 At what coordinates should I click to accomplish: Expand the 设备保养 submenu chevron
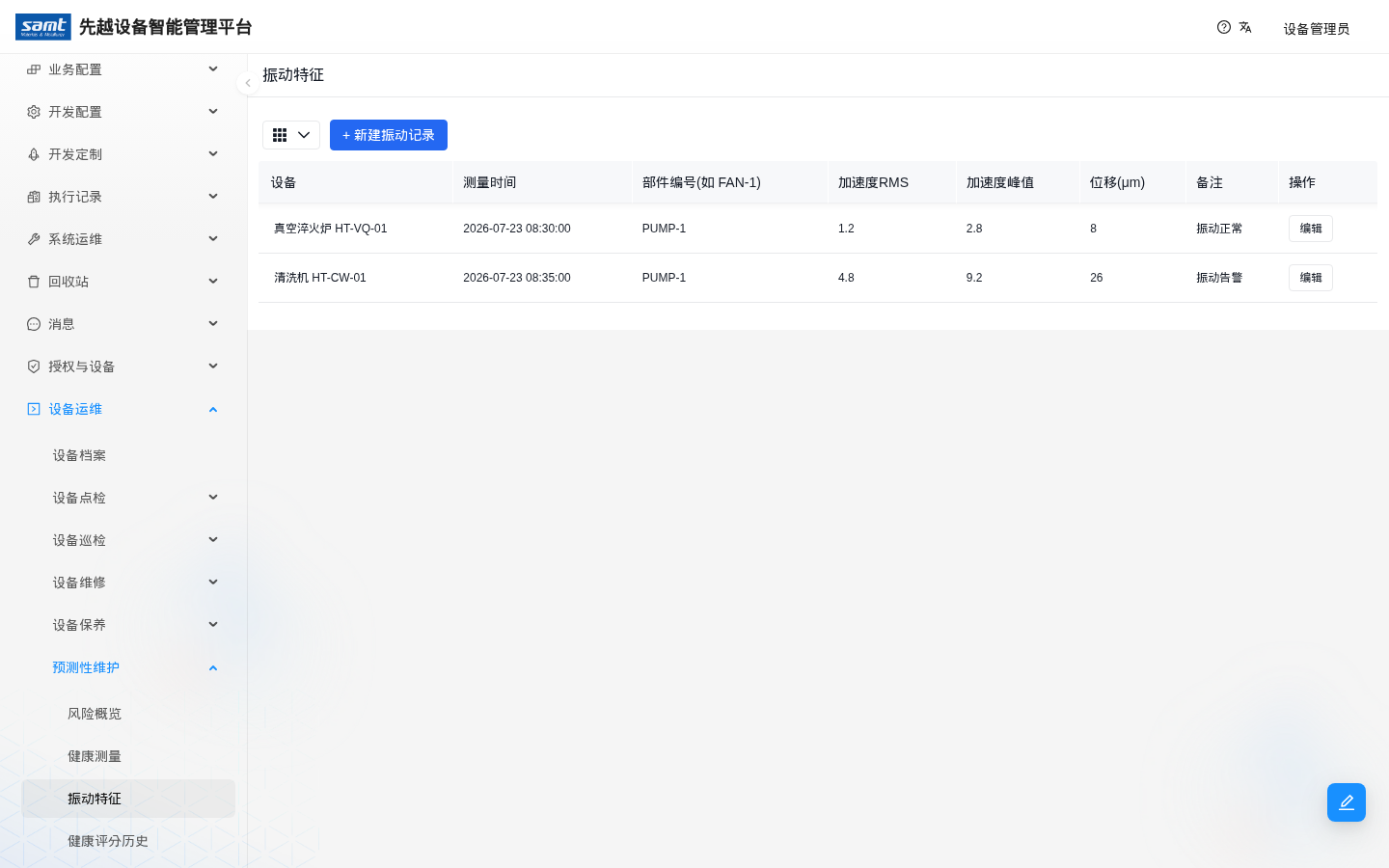213,624
